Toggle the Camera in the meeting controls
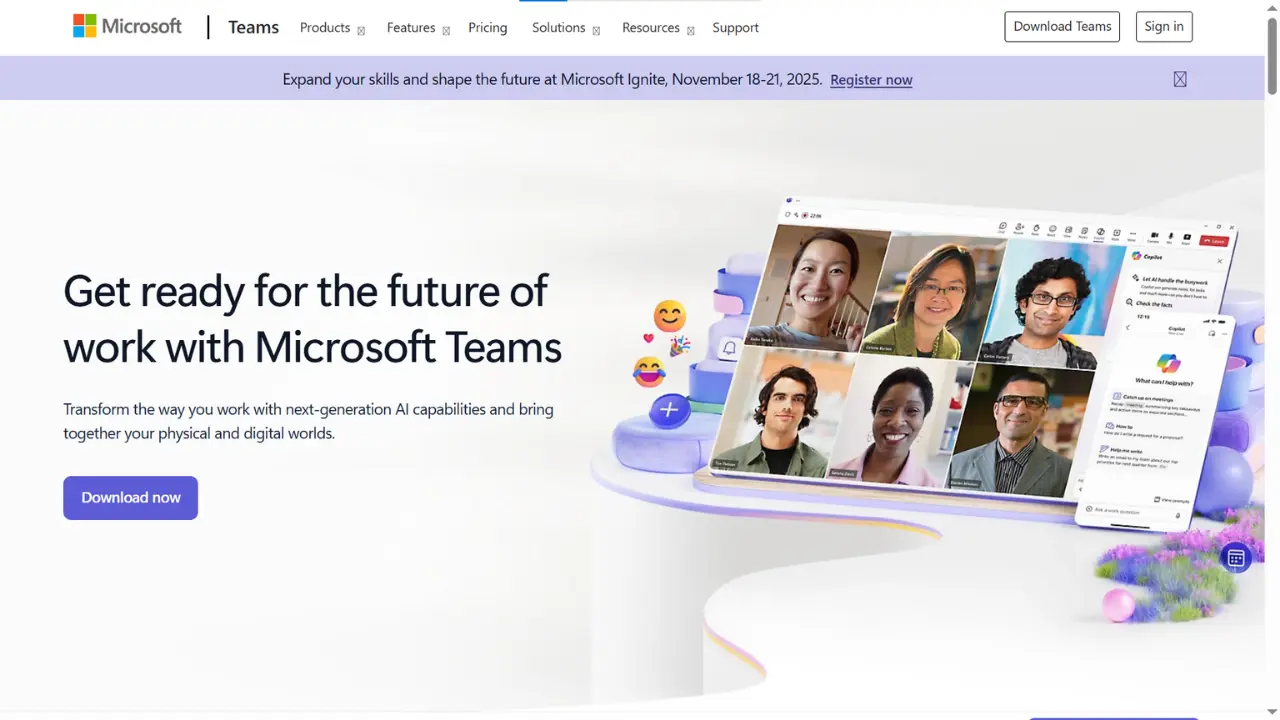 pyautogui.click(x=1154, y=235)
